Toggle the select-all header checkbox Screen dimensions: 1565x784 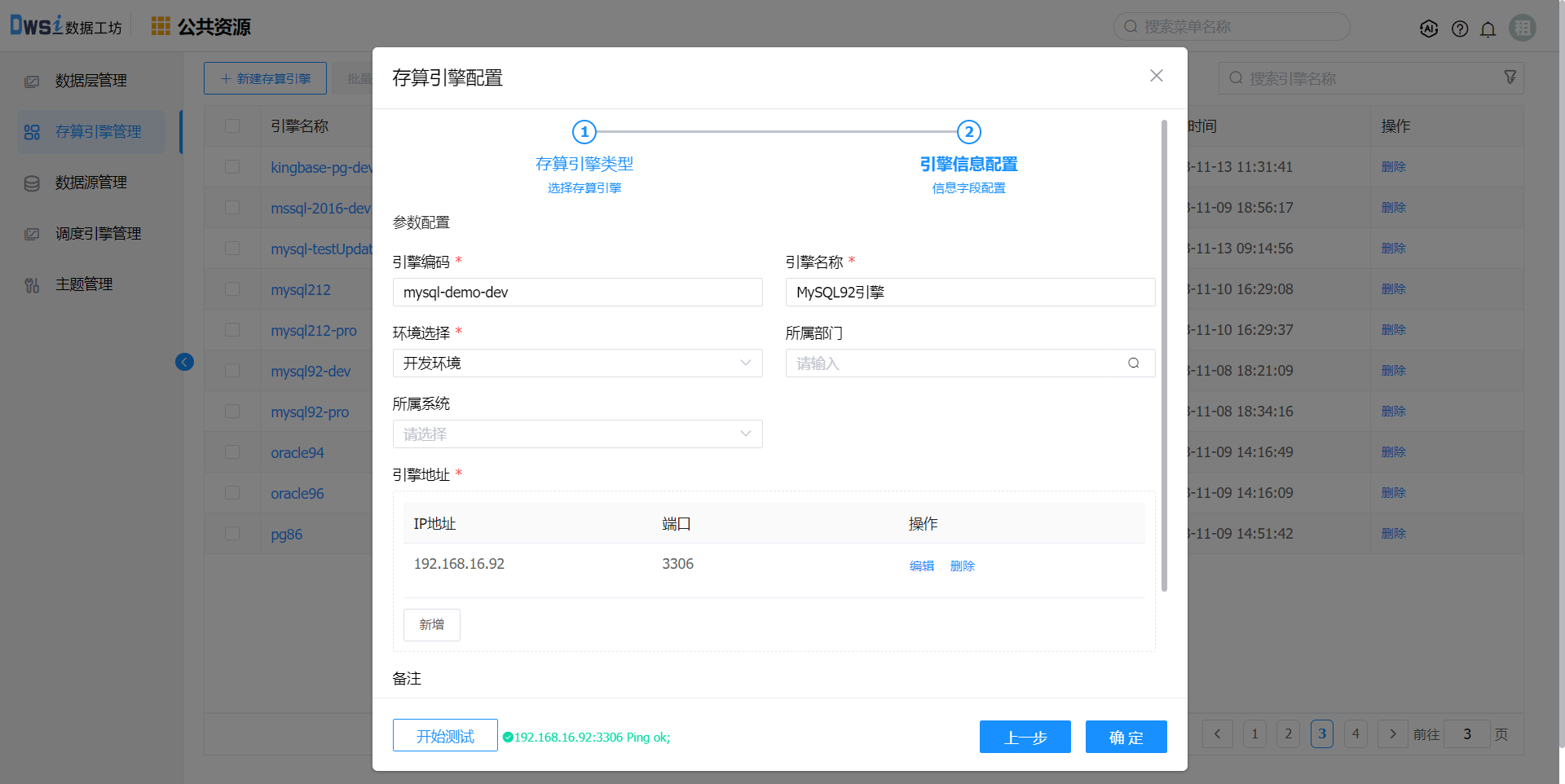tap(232, 126)
